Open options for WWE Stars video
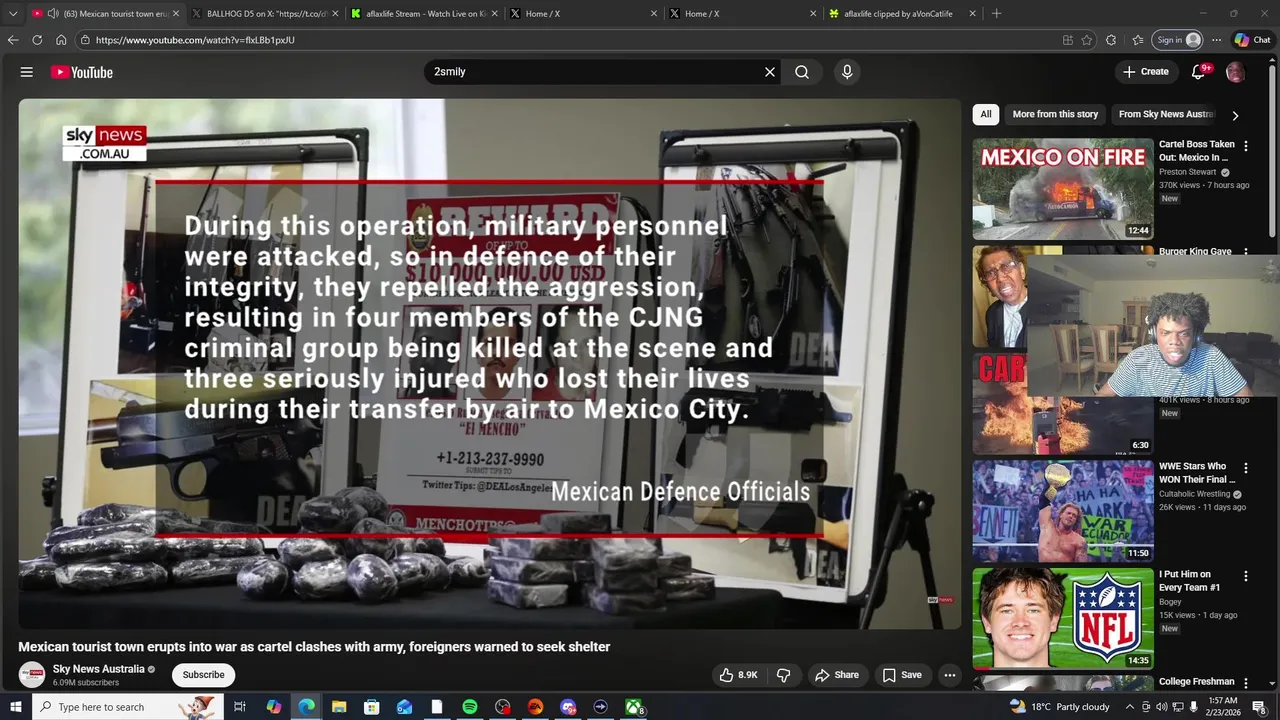The image size is (1280, 720). pos(1246,468)
